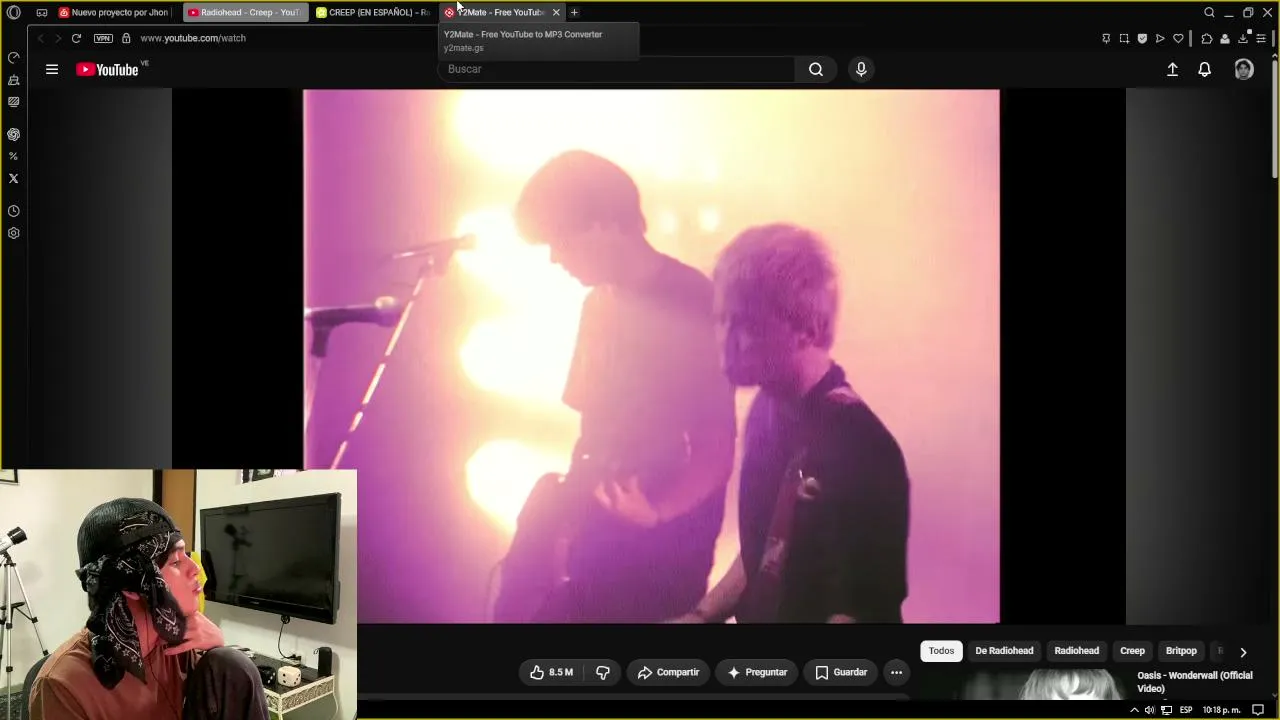Click the site security padlock icon
Viewport: 1280px width, 720px height.
pos(126,38)
